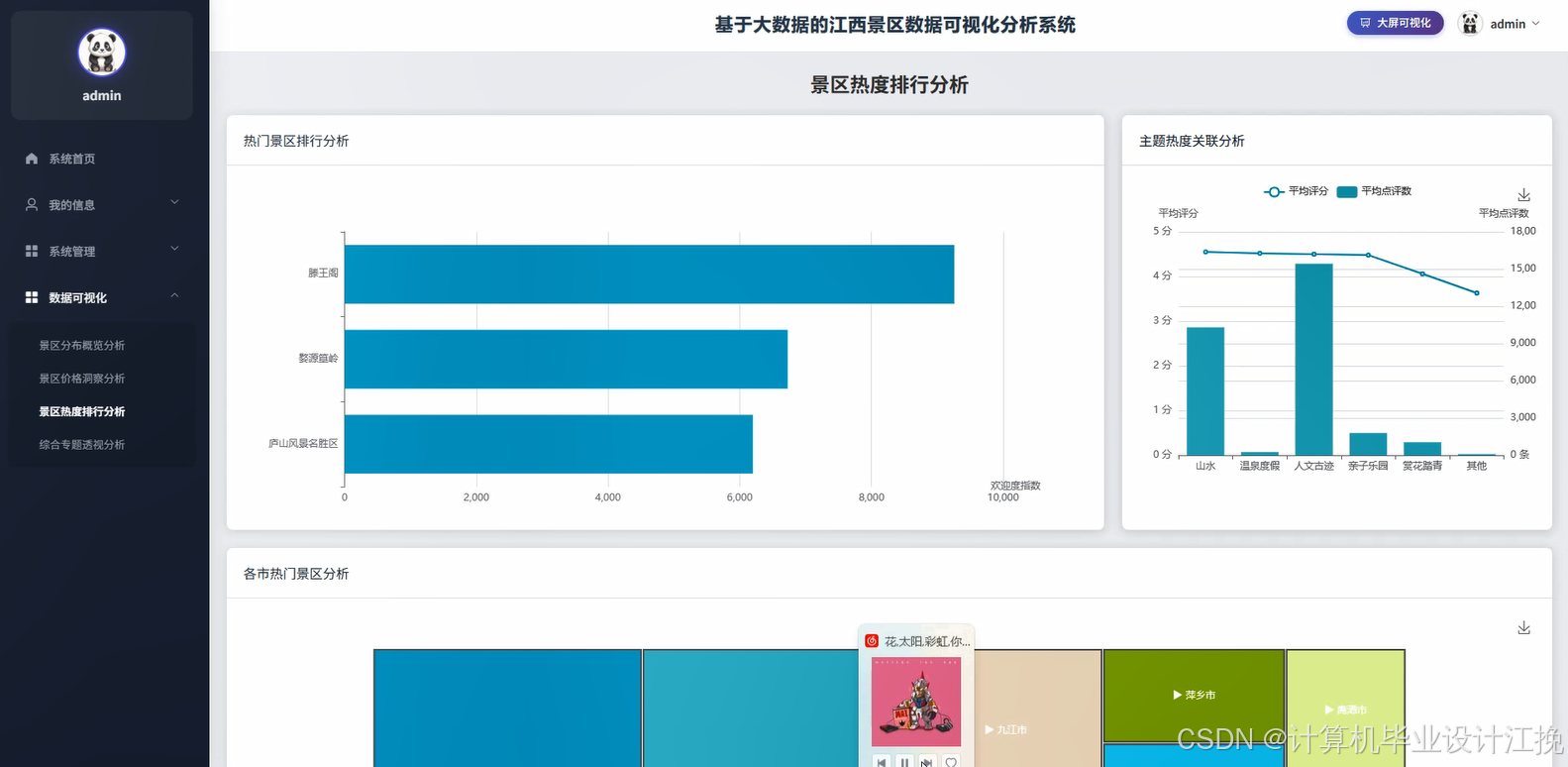Click the grid icon beside 系统管理

click(x=32, y=252)
